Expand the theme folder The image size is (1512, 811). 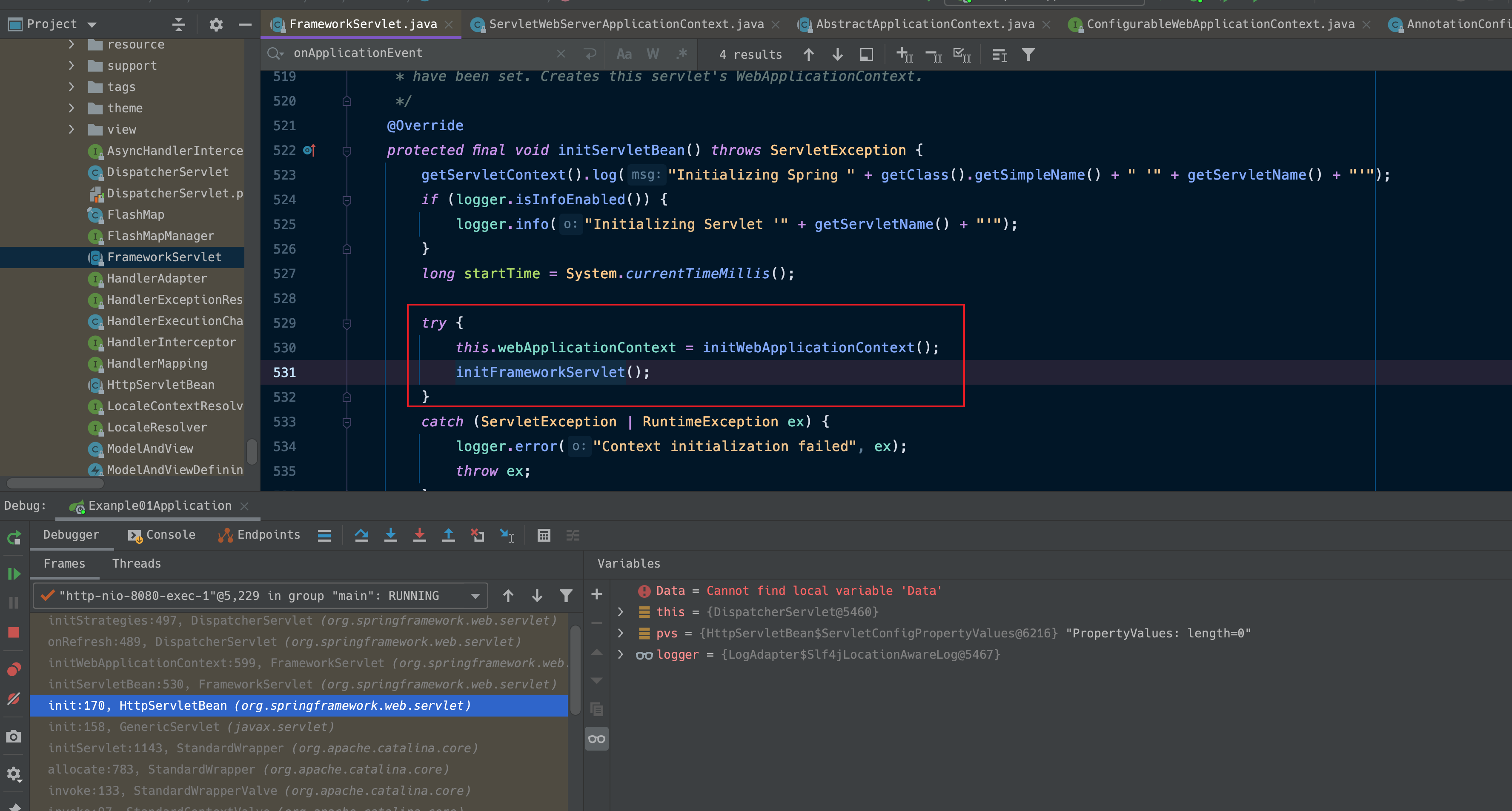point(72,108)
